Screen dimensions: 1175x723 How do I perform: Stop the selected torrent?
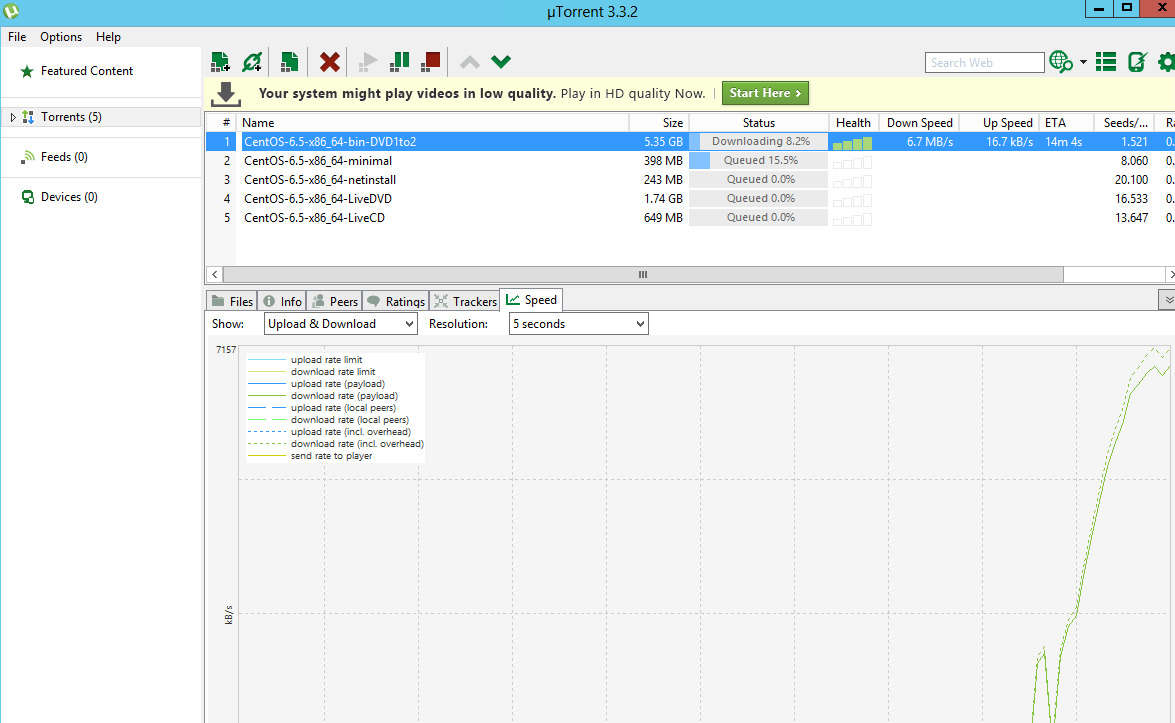click(x=431, y=61)
